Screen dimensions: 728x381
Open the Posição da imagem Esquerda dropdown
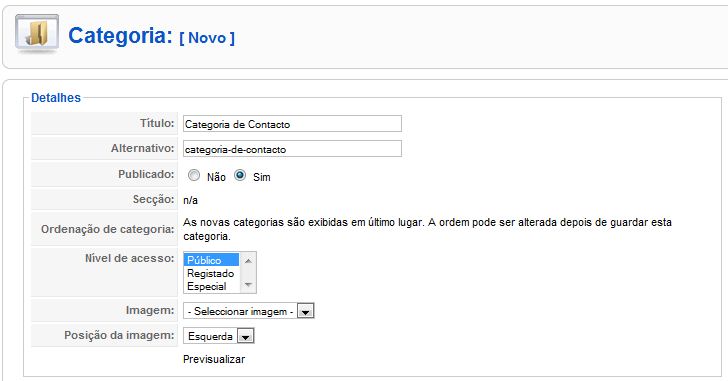[219, 336]
